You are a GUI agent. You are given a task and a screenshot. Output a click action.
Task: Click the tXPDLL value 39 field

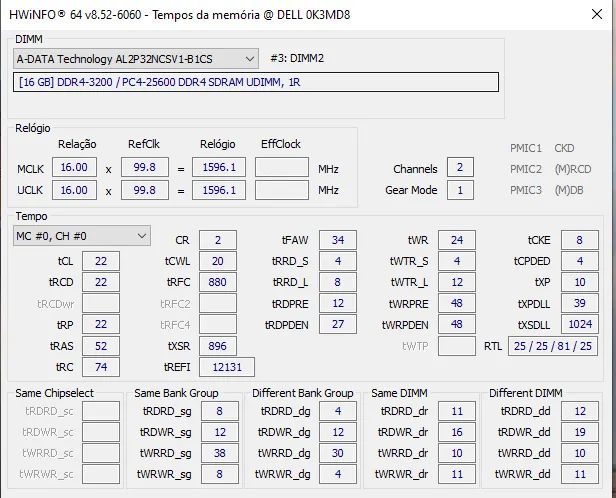click(x=580, y=303)
